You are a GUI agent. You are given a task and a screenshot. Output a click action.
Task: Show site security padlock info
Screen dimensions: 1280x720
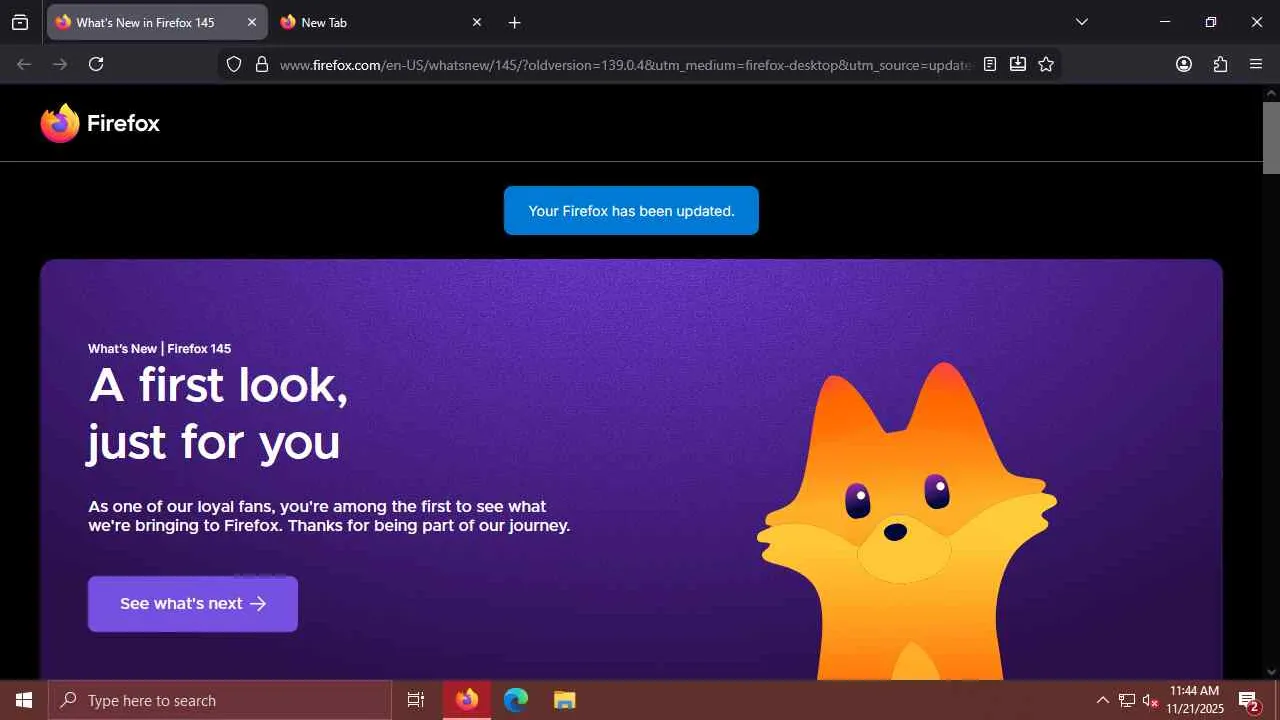point(262,64)
